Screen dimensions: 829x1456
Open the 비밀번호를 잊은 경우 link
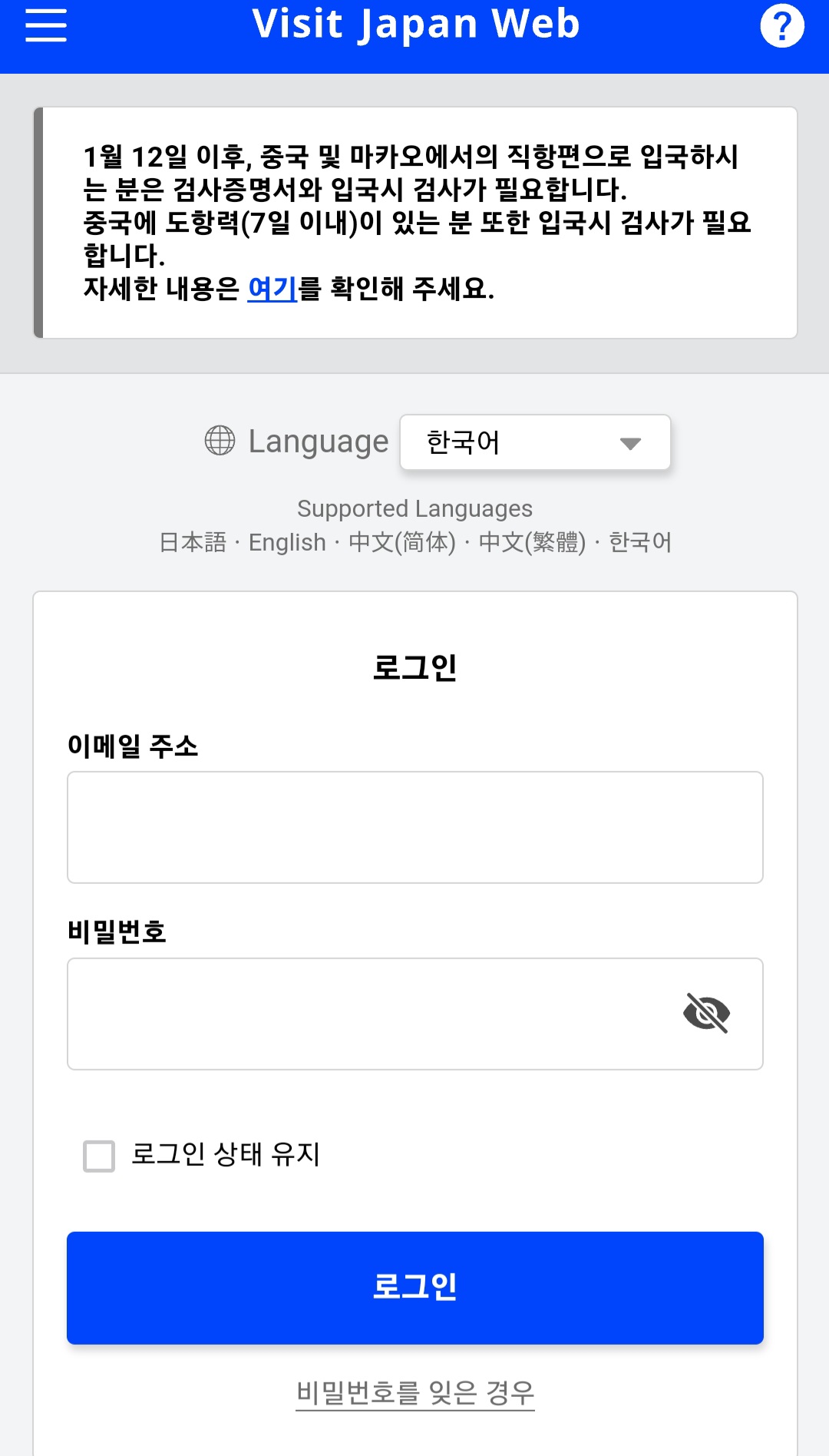click(x=415, y=1392)
